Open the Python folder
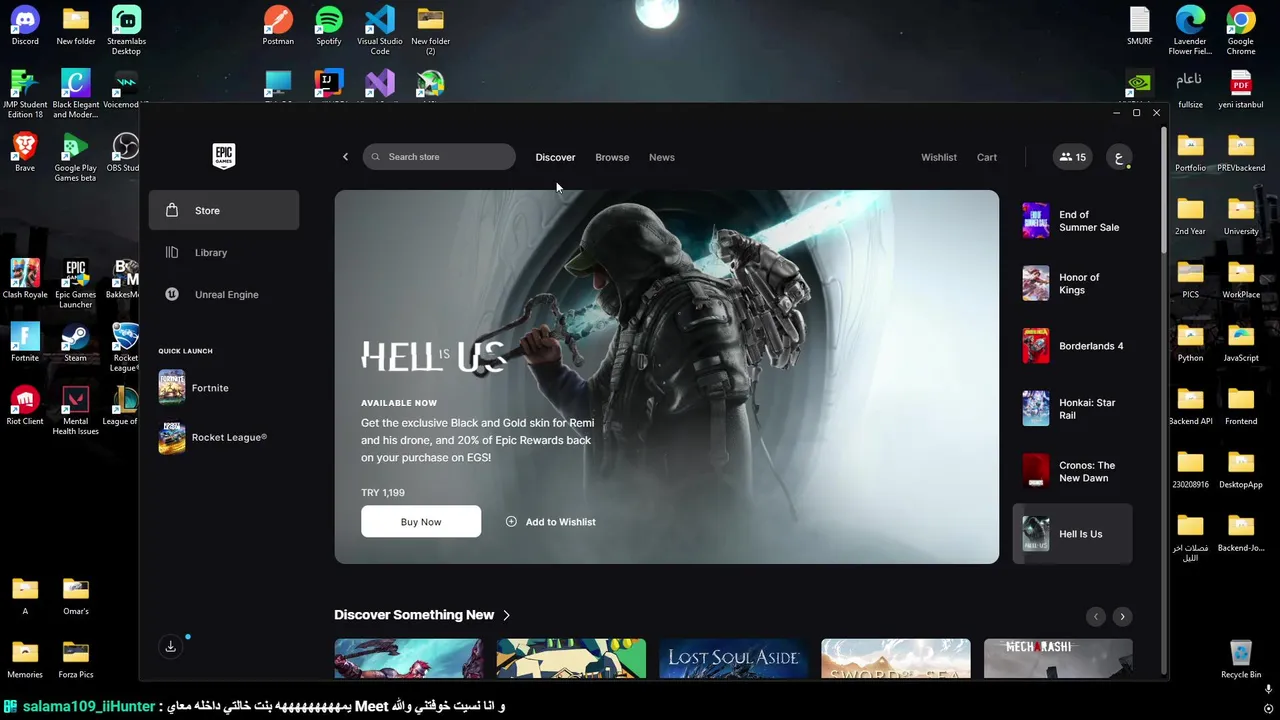Screen dimensions: 1280x720 point(1190,342)
